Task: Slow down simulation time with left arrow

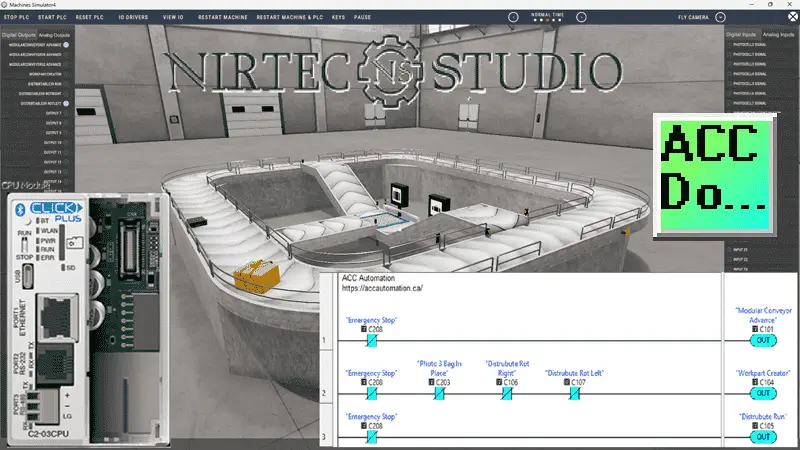Action: [513, 17]
